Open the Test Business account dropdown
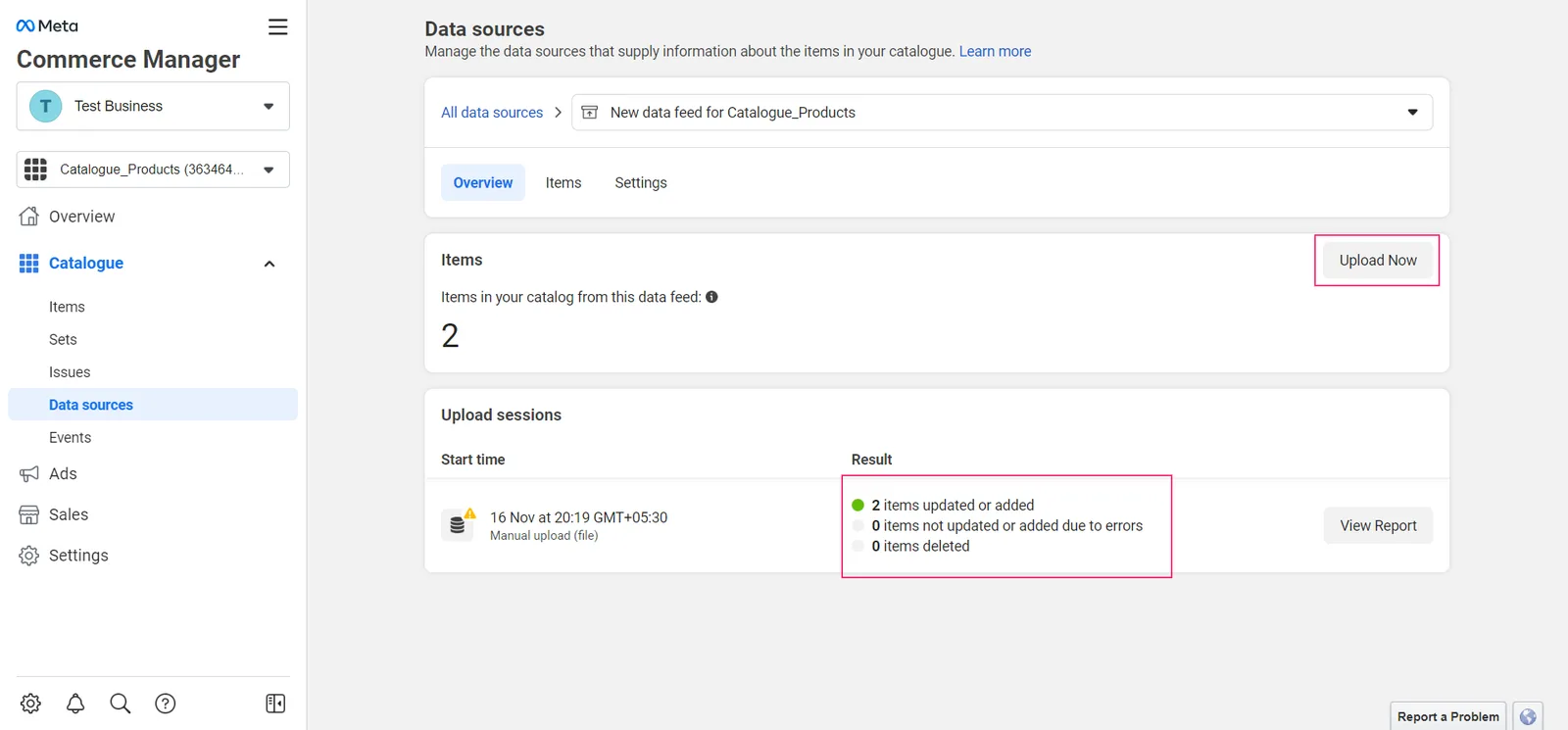 coord(153,106)
